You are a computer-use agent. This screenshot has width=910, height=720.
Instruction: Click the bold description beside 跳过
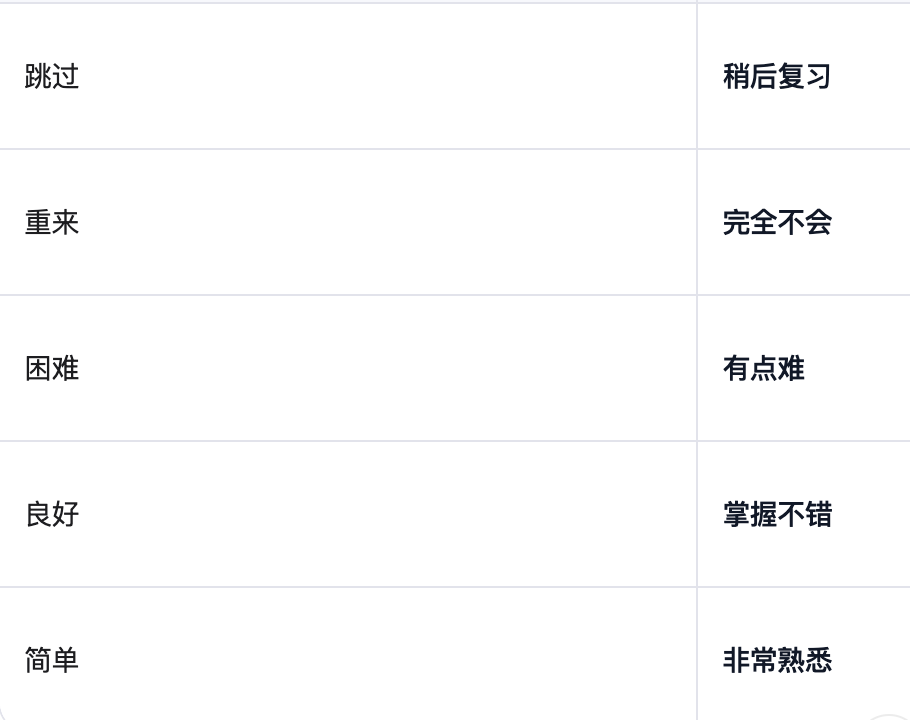pos(777,77)
